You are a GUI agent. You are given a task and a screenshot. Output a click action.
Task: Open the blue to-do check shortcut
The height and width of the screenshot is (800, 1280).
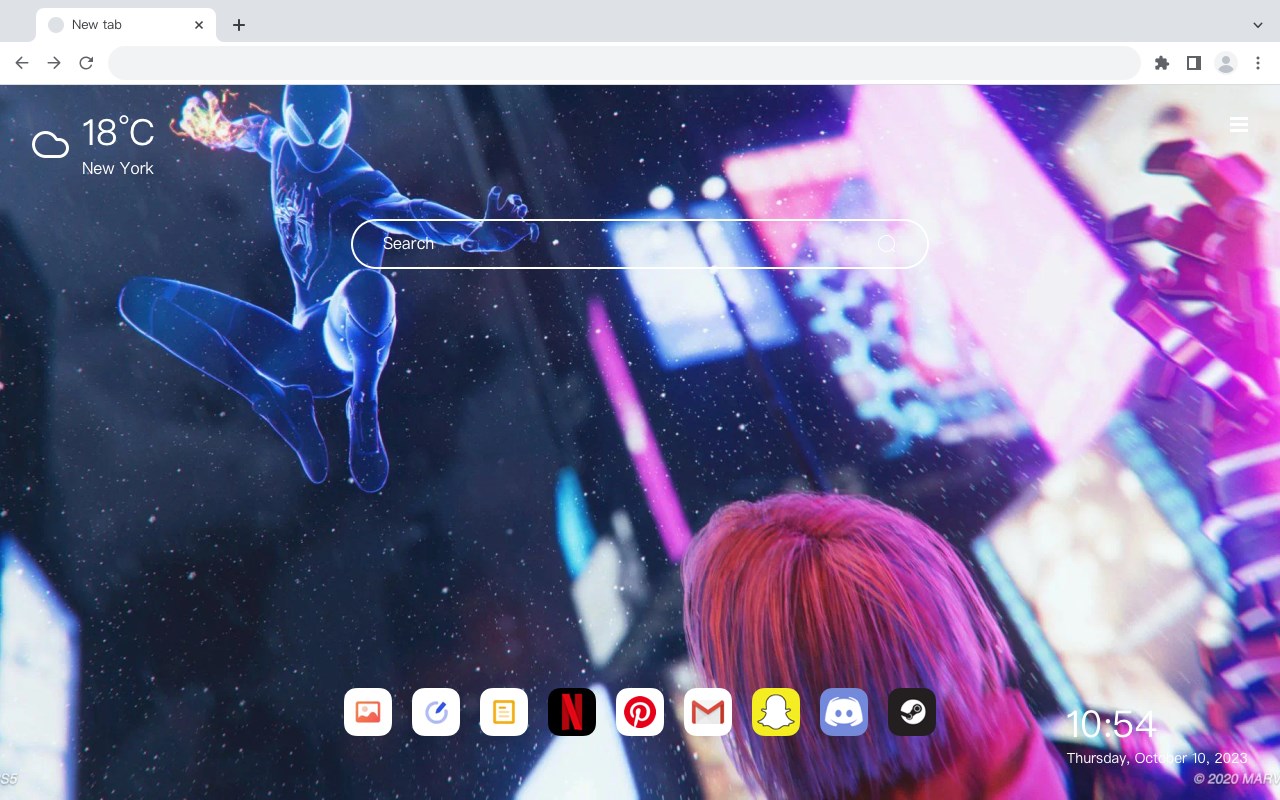(436, 712)
